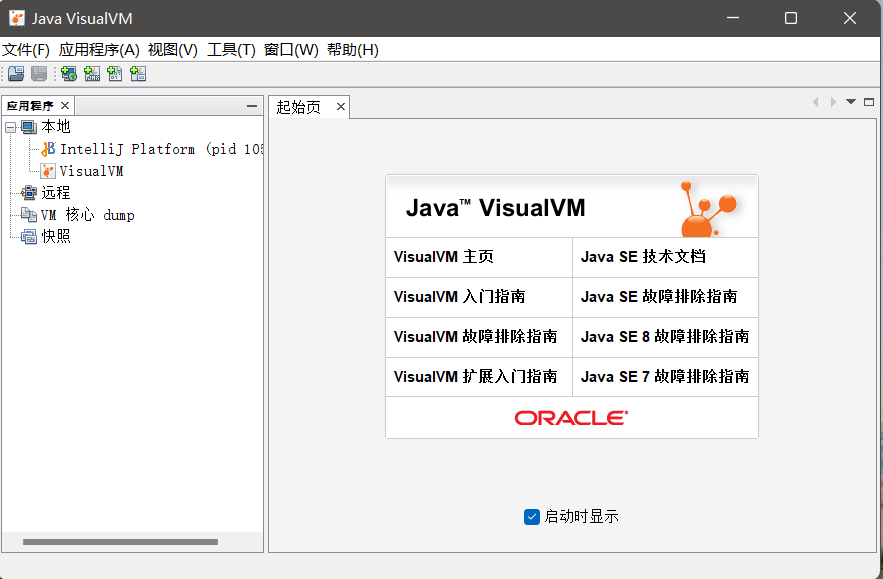
Task: Open the VisualVM 入门指南 link
Action: coord(460,296)
